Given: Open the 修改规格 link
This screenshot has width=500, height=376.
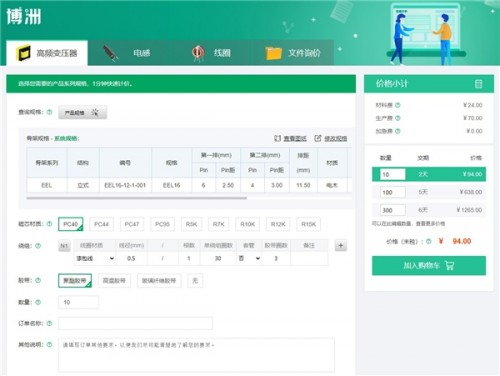Looking at the screenshot, I should point(331,138).
